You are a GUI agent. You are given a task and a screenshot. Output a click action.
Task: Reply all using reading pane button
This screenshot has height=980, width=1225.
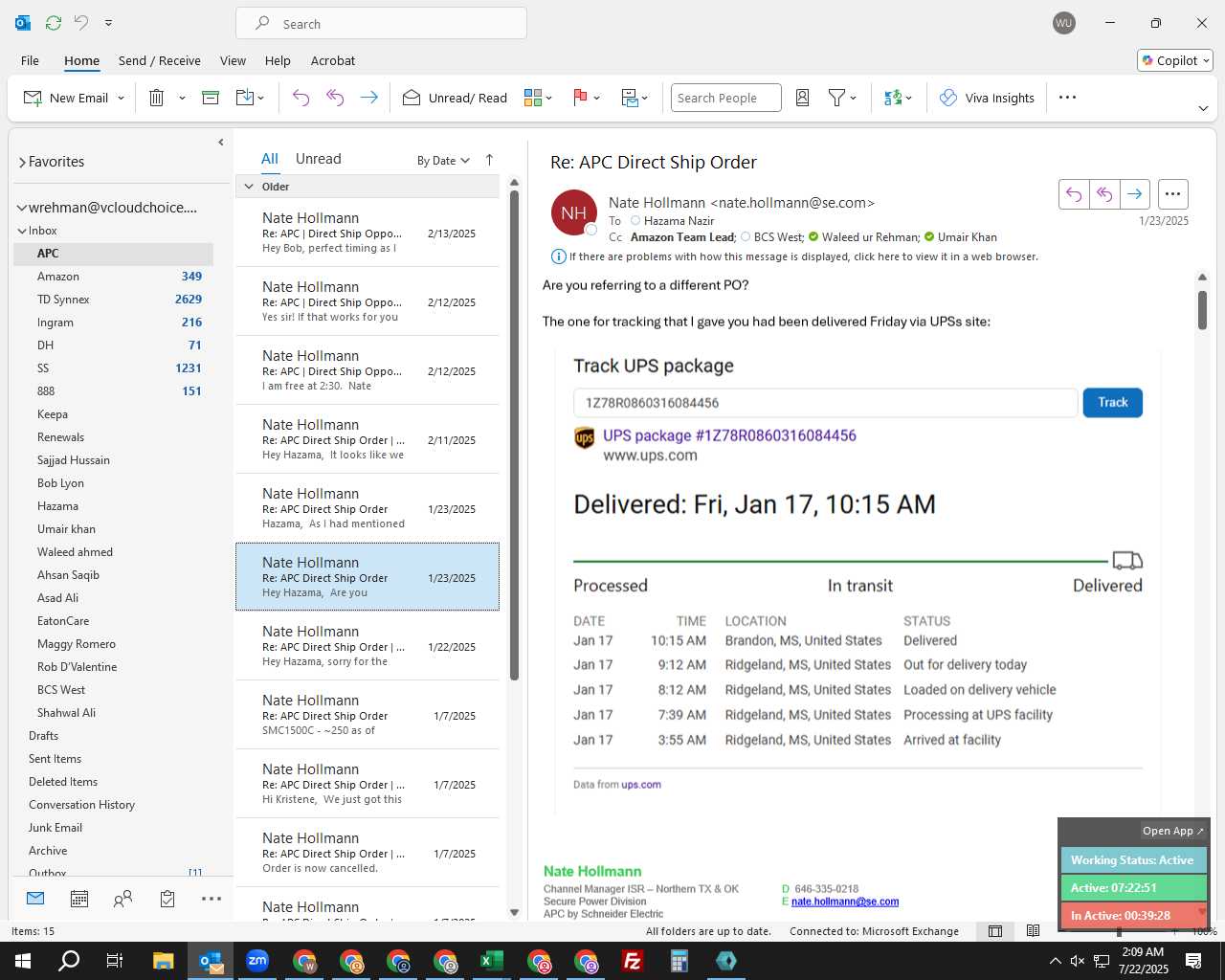tap(1104, 194)
